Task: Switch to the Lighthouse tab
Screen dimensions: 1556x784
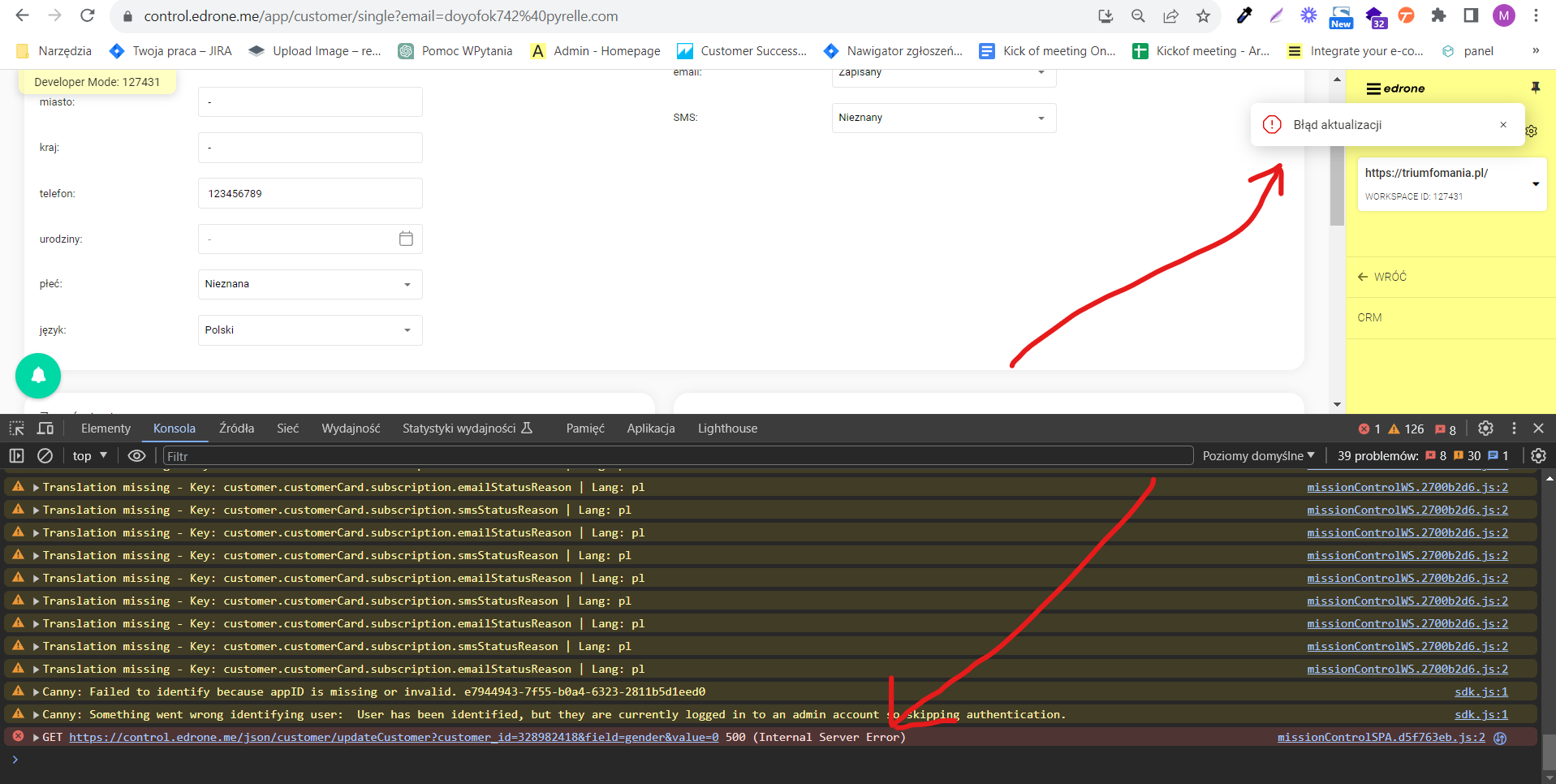Action: (x=727, y=429)
